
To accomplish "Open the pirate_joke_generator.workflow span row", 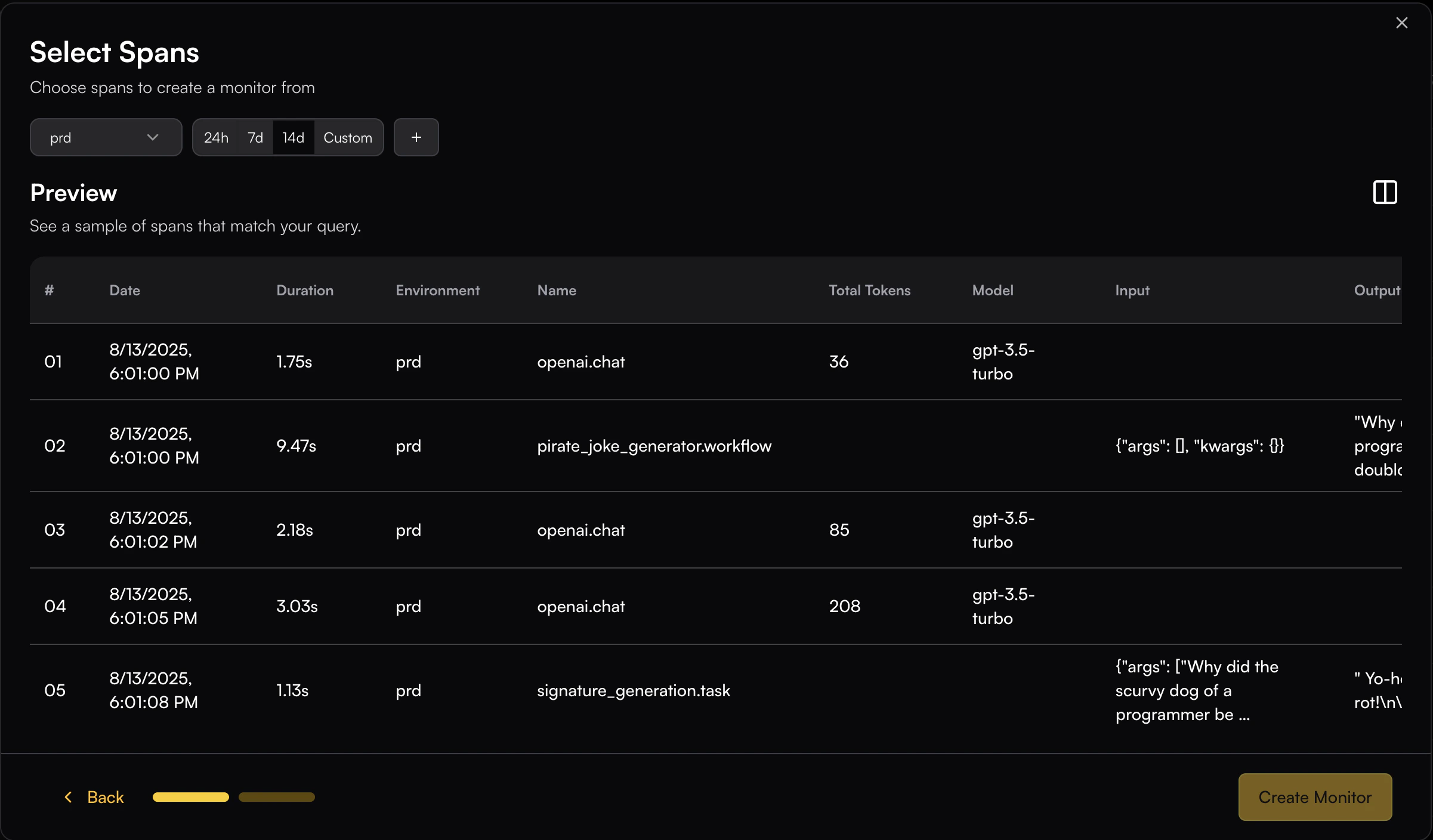I will coord(654,446).
